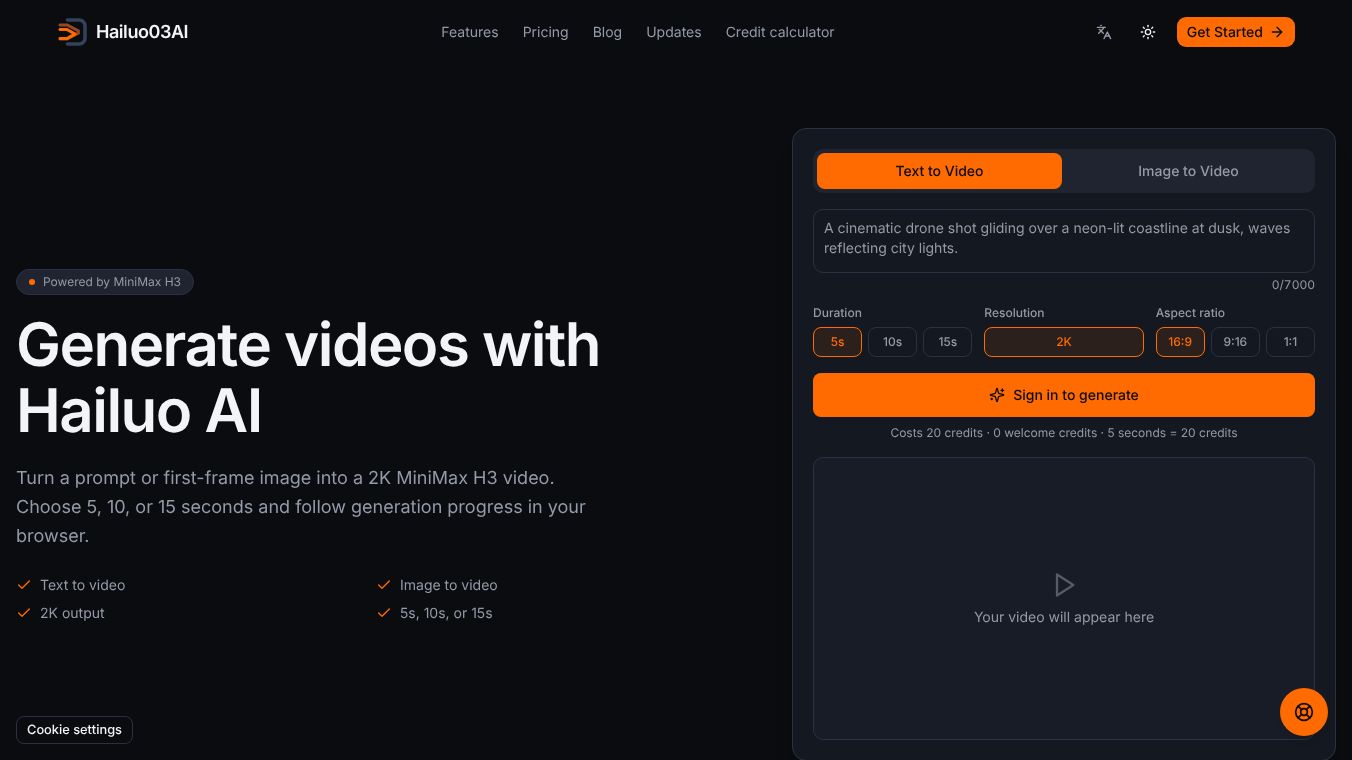This screenshot has height=760, width=1352.
Task: Pick the 15s duration option
Action: click(947, 342)
